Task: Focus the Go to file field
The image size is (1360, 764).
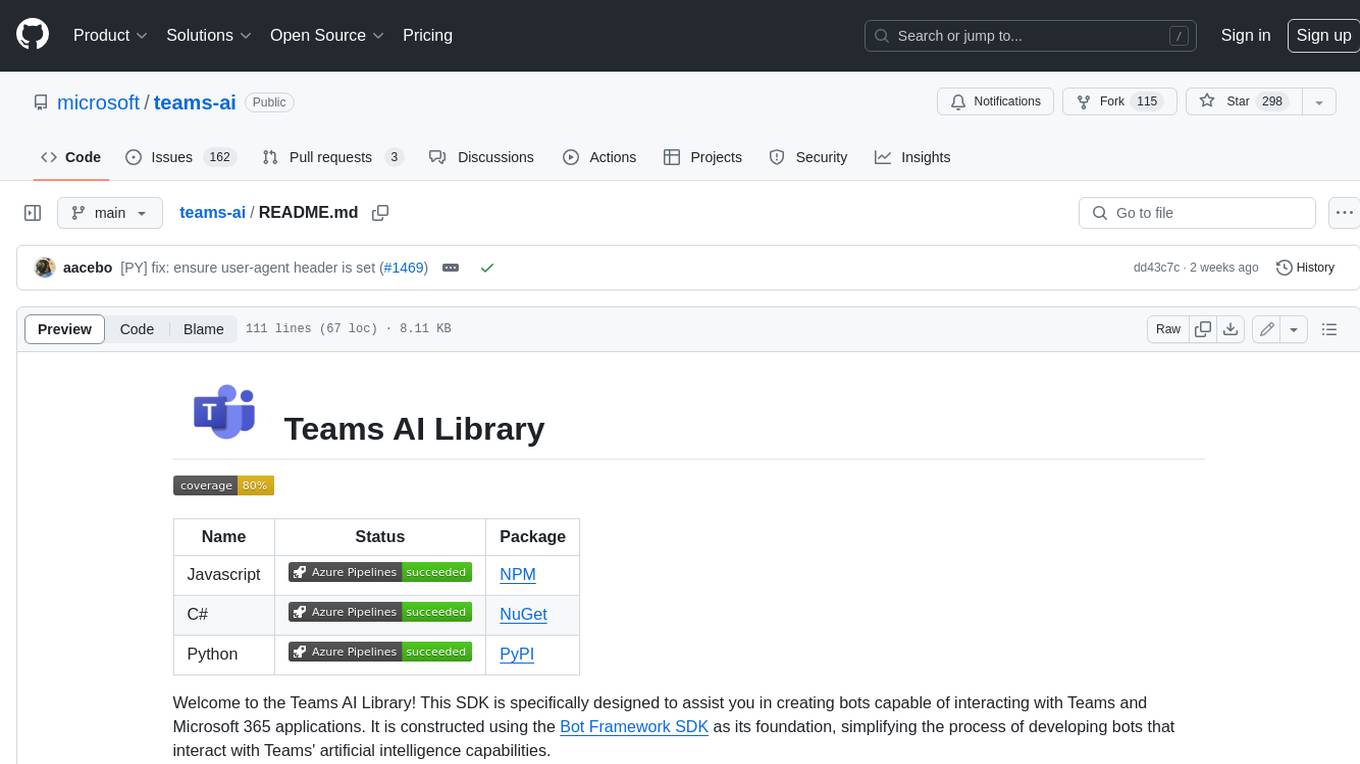Action: click(x=1197, y=213)
